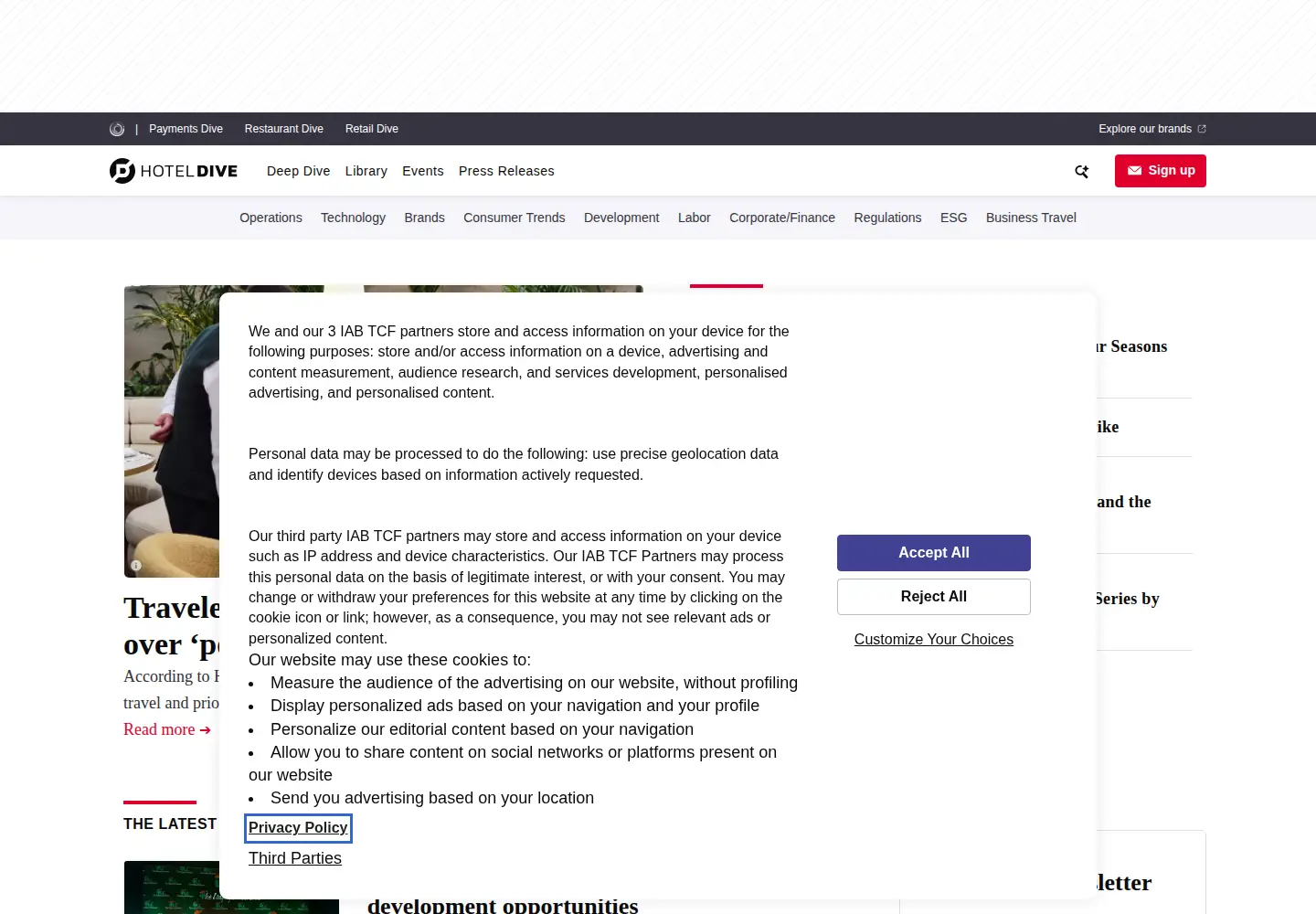Switch to the Technology topic tab
1316x914 pixels.
coord(353,218)
